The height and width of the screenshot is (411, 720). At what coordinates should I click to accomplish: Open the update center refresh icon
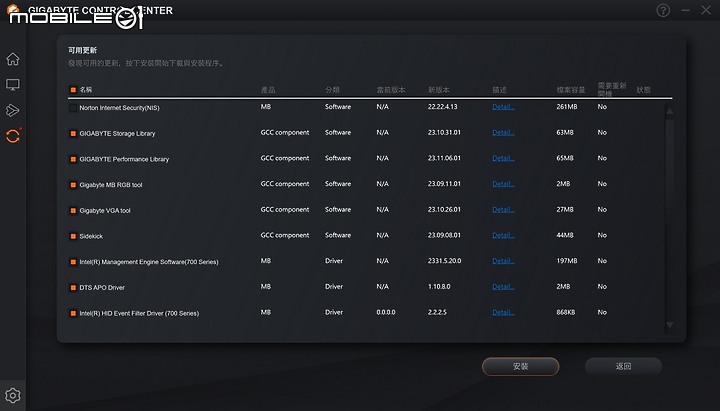[13, 136]
